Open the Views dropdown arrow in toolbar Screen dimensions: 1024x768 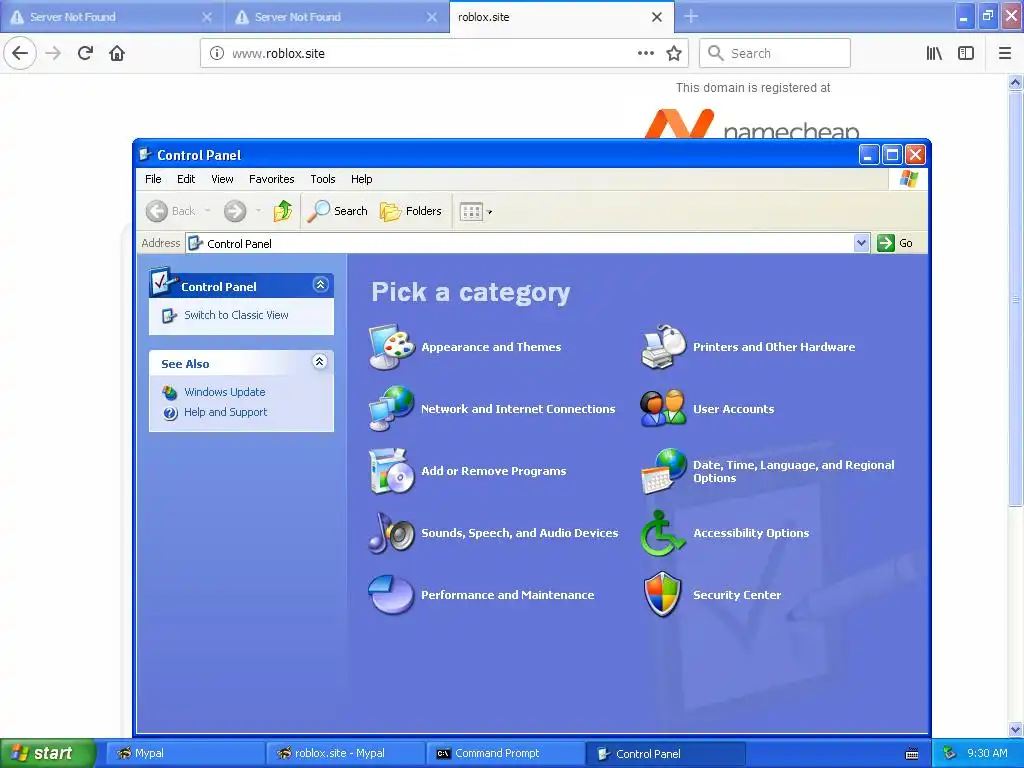click(490, 212)
